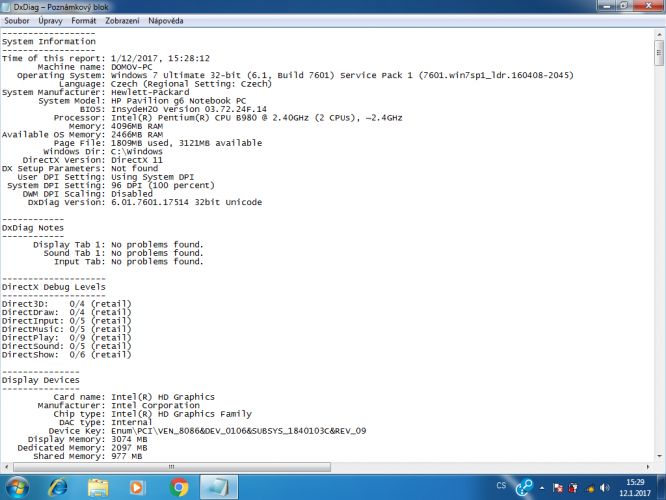Click the 'Direct3D: 0/4 (retail)' line
The image size is (666, 500).
tap(67, 304)
